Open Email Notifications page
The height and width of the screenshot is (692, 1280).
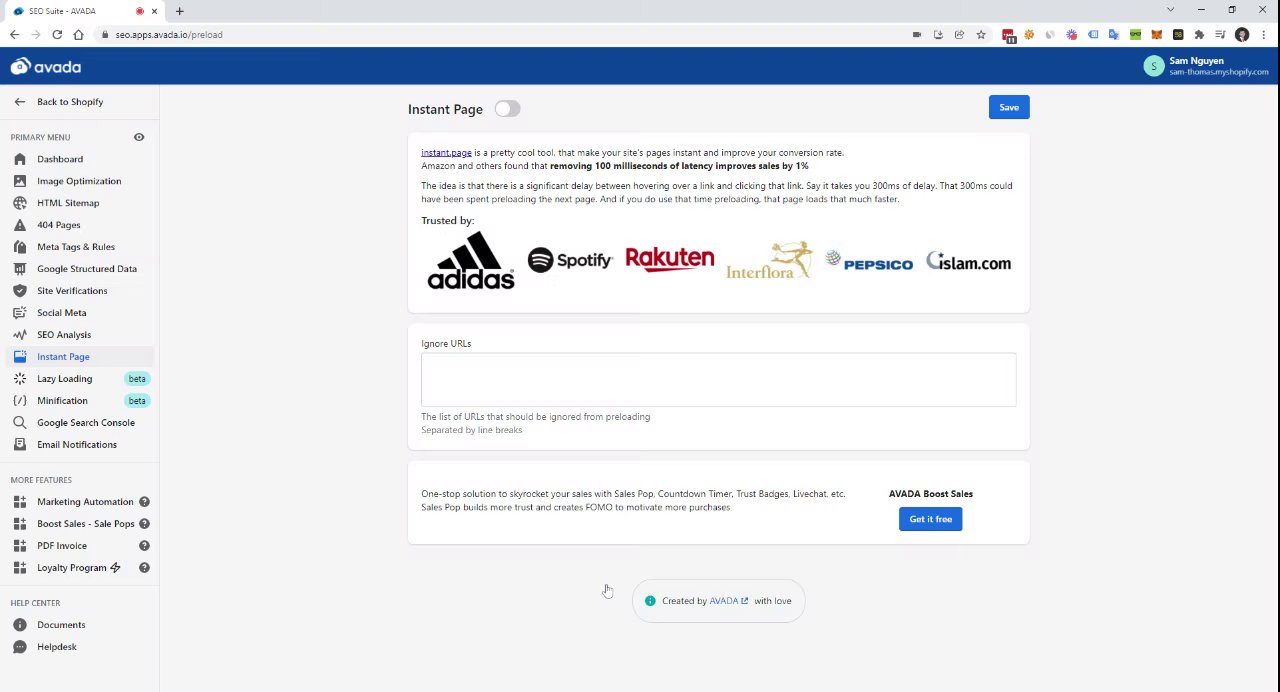point(77,445)
